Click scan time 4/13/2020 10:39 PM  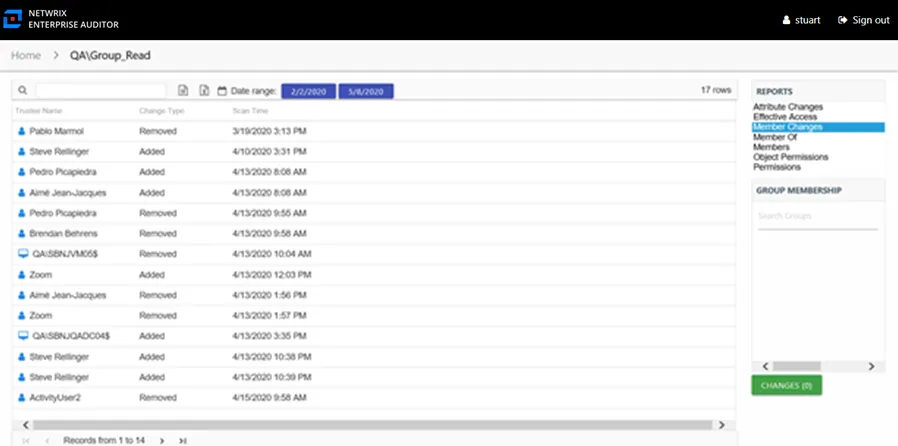(272, 377)
